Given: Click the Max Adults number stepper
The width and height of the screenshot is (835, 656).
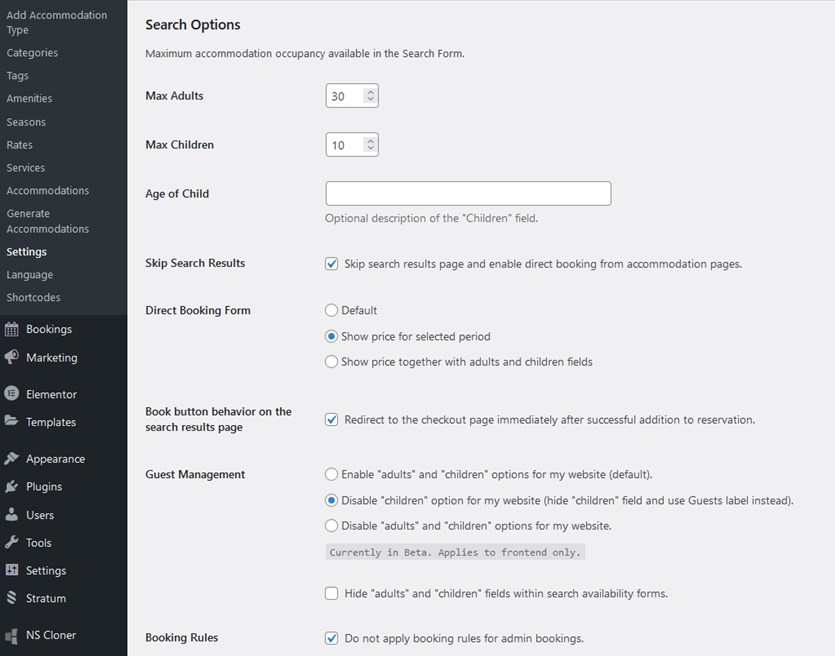Looking at the screenshot, I should tap(371, 96).
